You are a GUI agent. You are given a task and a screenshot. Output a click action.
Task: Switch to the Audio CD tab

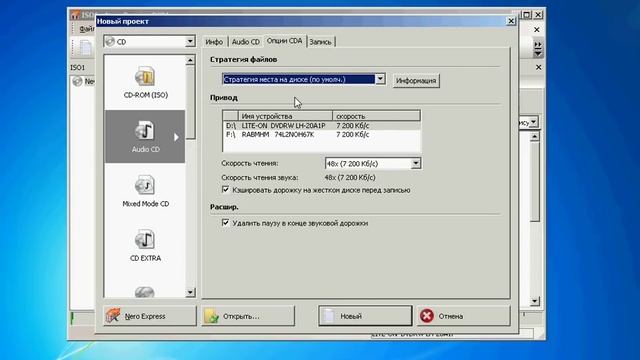pos(245,42)
